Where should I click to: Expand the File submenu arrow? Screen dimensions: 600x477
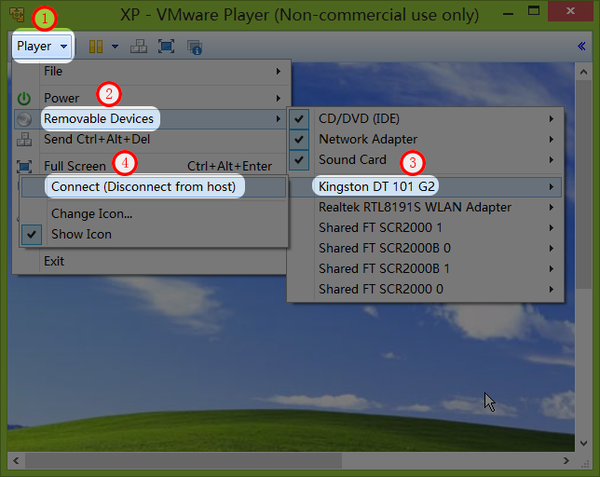[x=279, y=72]
